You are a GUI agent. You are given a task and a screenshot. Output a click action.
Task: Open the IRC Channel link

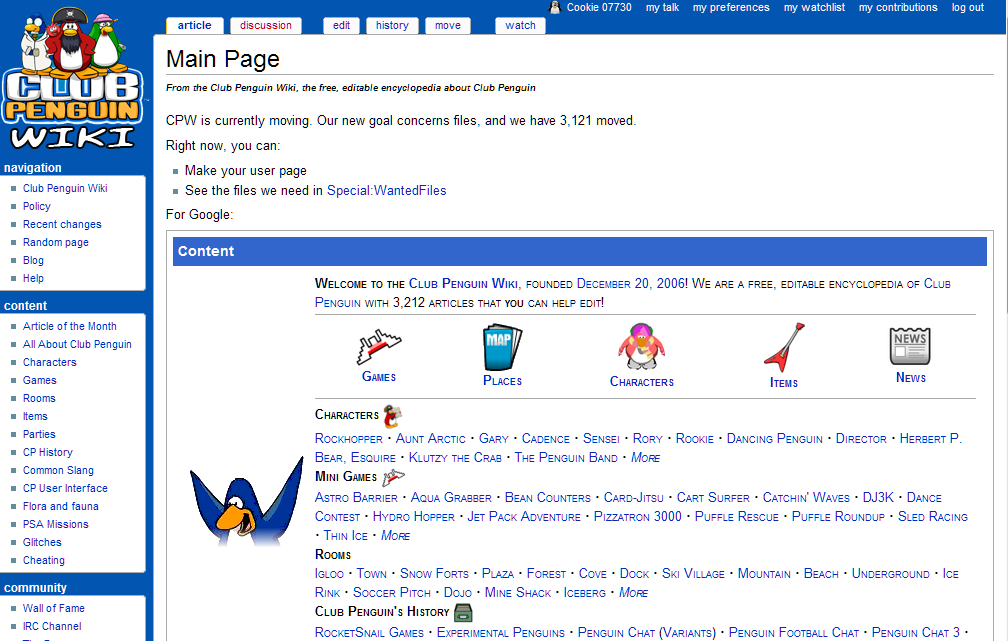click(52, 626)
